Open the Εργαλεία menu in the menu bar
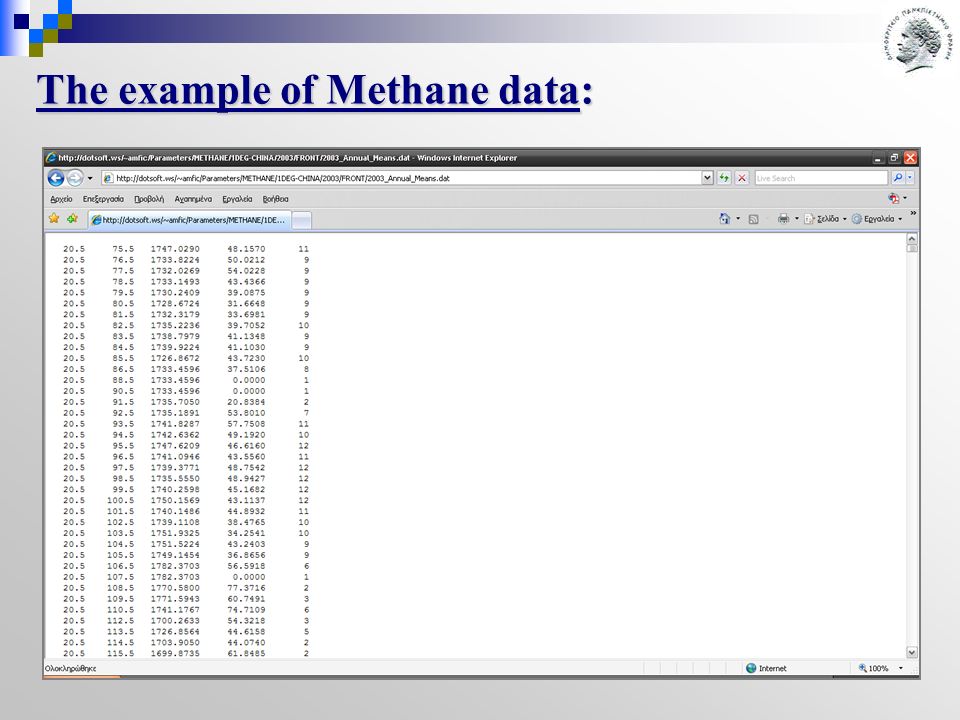Viewport: 960px width, 720px height. (237, 199)
